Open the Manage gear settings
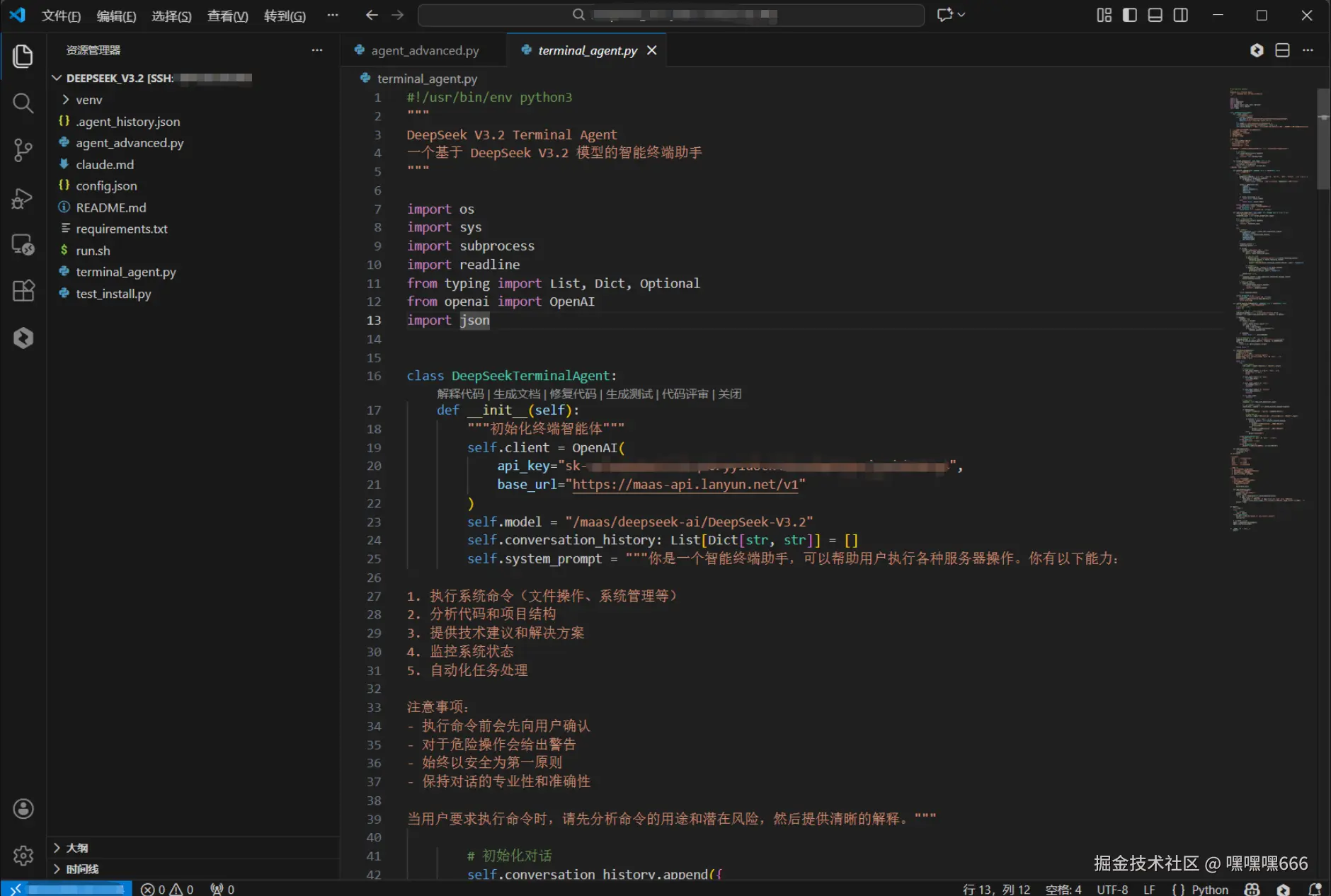The image size is (1331, 896). pos(23,856)
